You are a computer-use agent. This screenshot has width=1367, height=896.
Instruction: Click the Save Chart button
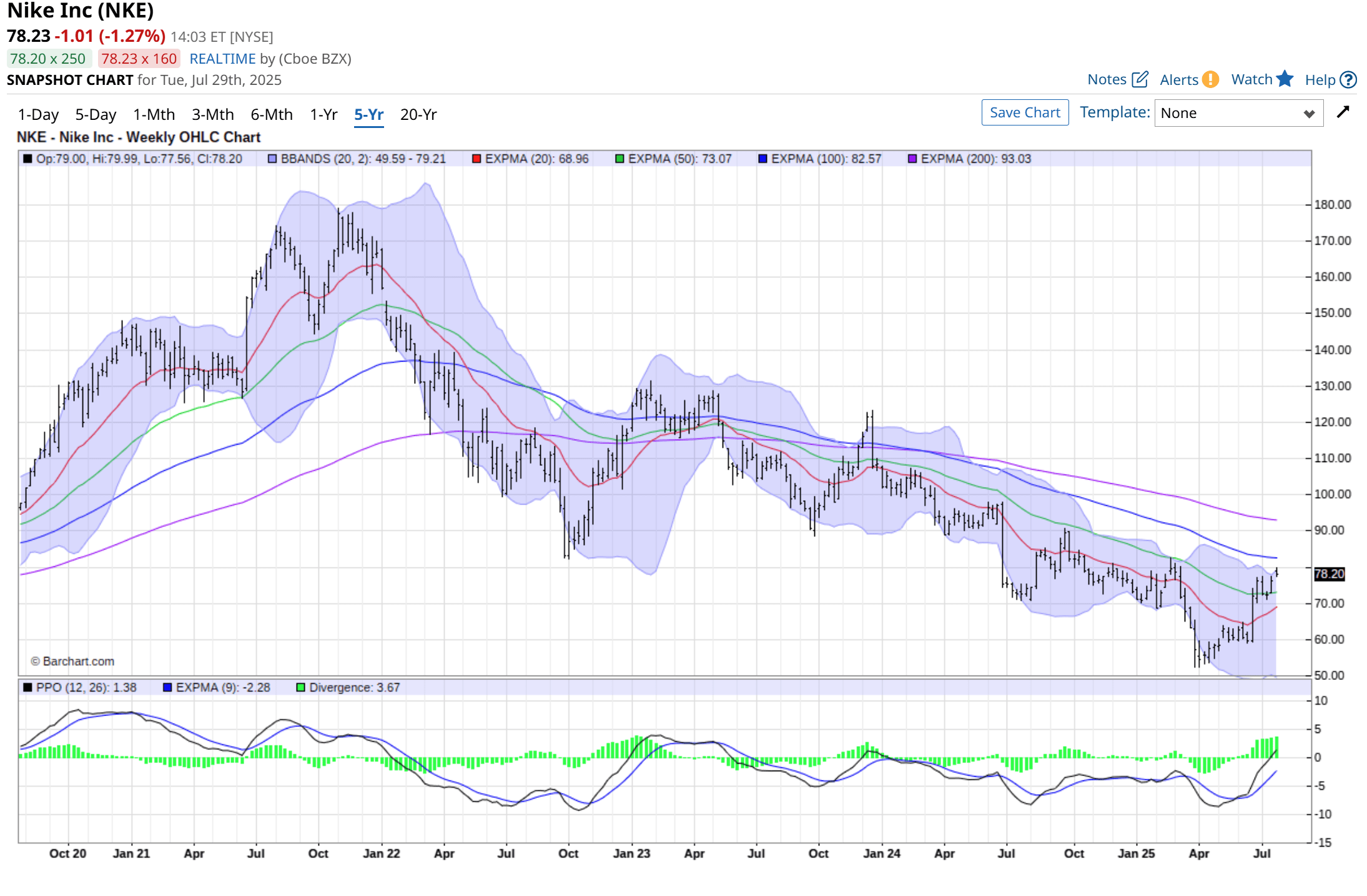tap(1024, 113)
